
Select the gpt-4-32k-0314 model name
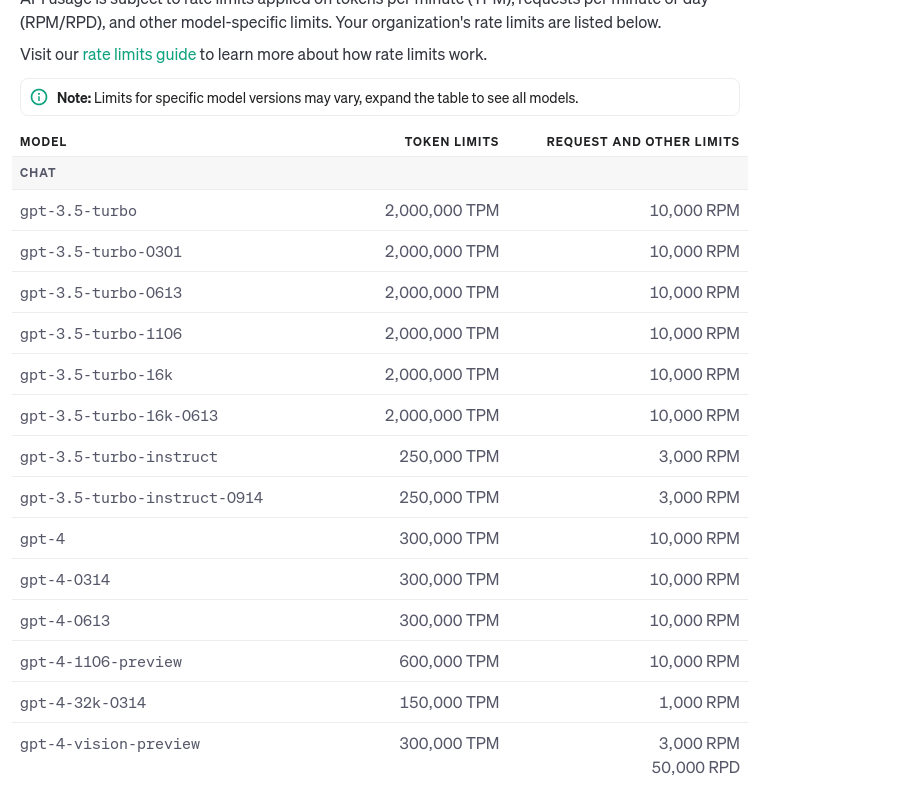click(x=83, y=703)
